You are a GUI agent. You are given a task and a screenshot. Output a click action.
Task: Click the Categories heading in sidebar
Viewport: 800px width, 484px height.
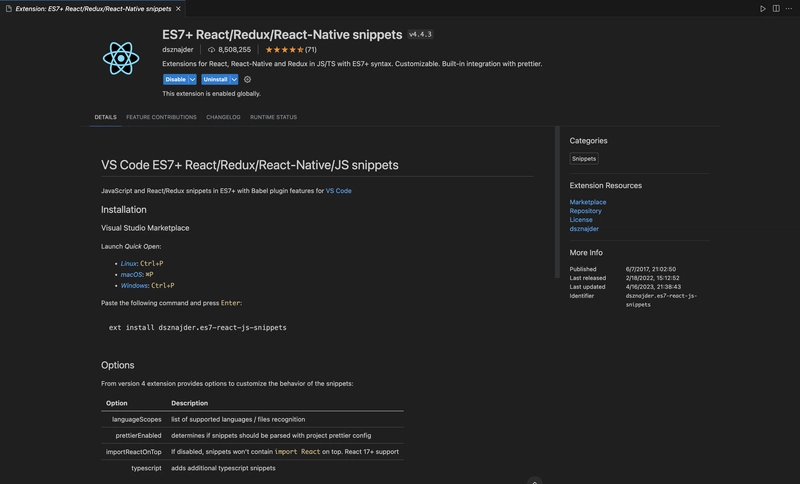pyautogui.click(x=588, y=141)
